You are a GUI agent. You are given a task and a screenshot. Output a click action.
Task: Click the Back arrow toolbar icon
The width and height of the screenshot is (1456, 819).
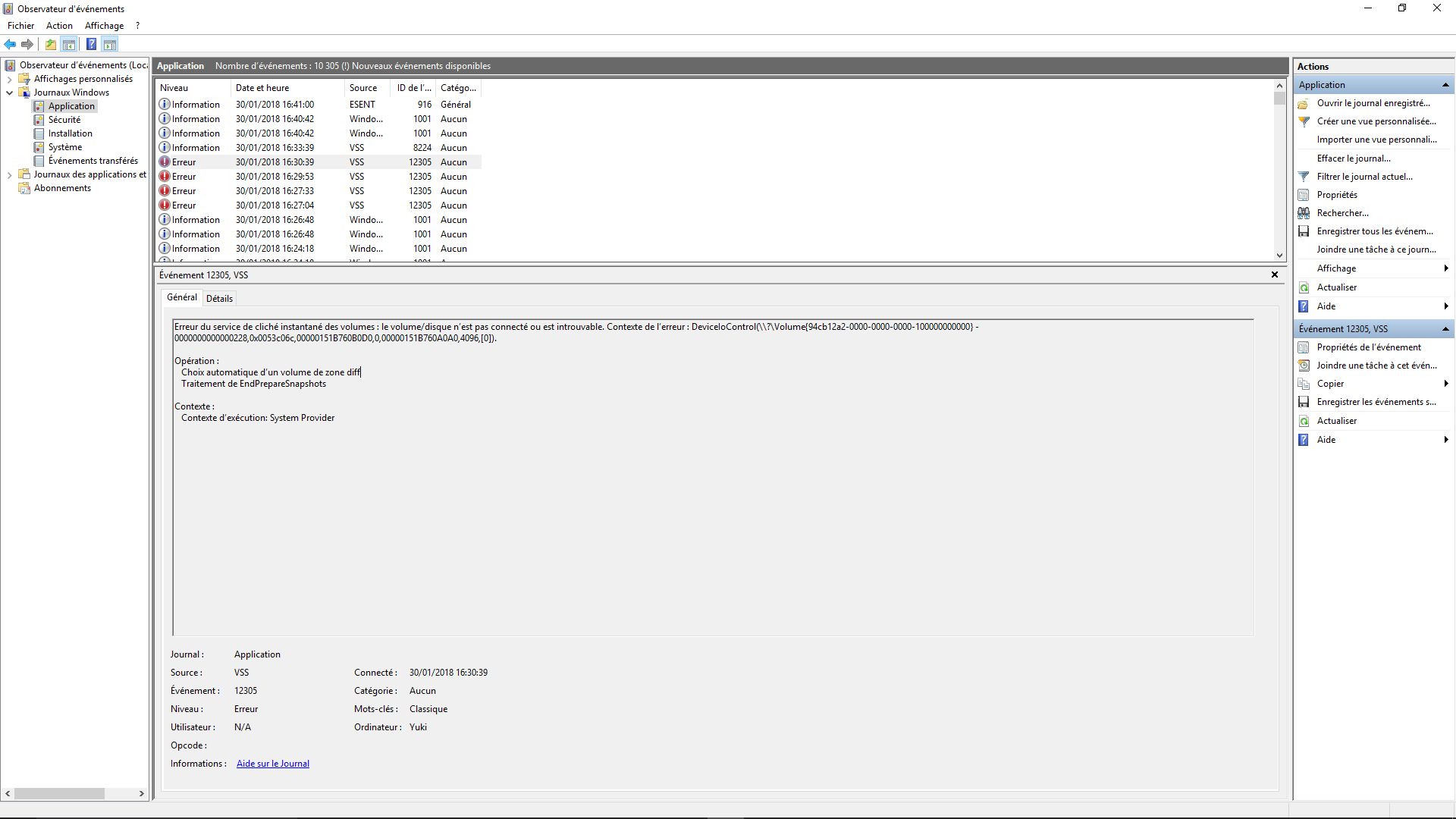[x=11, y=45]
